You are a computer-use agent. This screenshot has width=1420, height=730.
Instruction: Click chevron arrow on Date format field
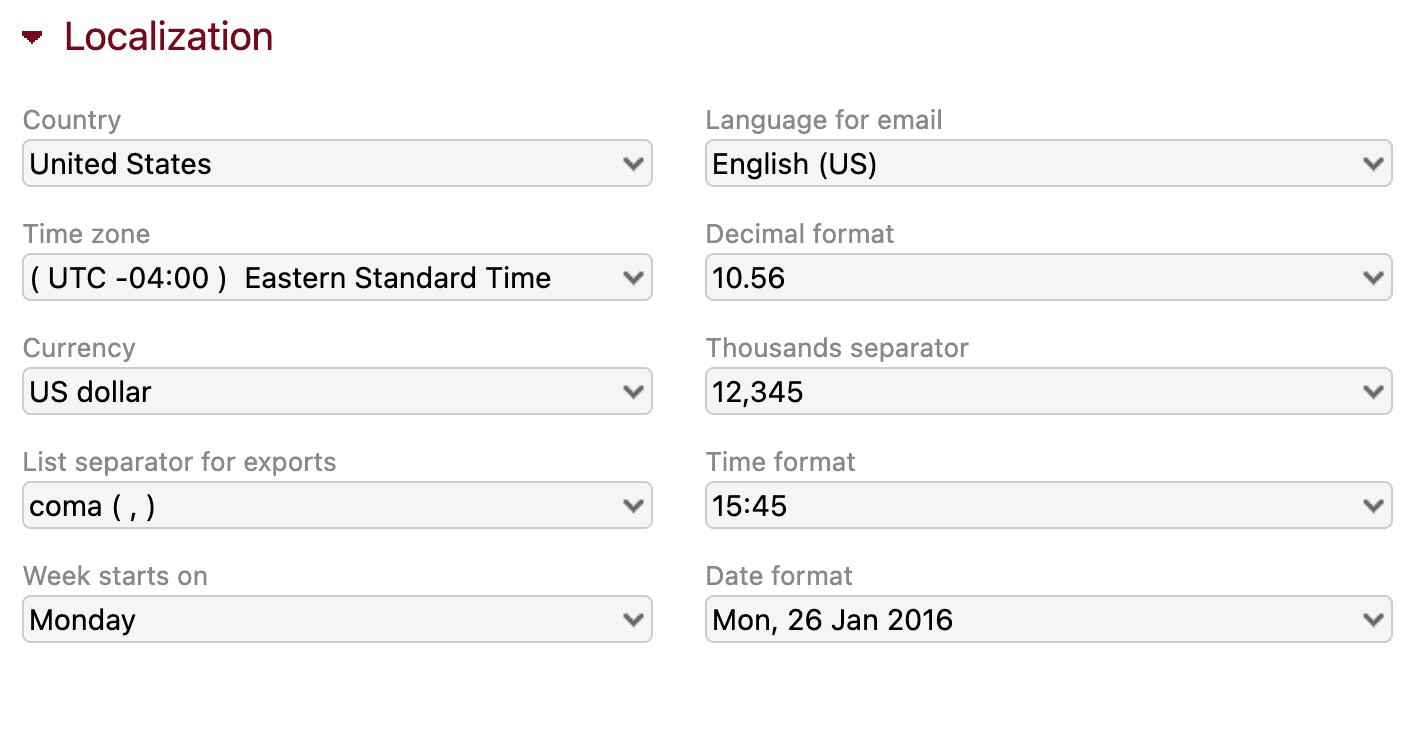1374,619
